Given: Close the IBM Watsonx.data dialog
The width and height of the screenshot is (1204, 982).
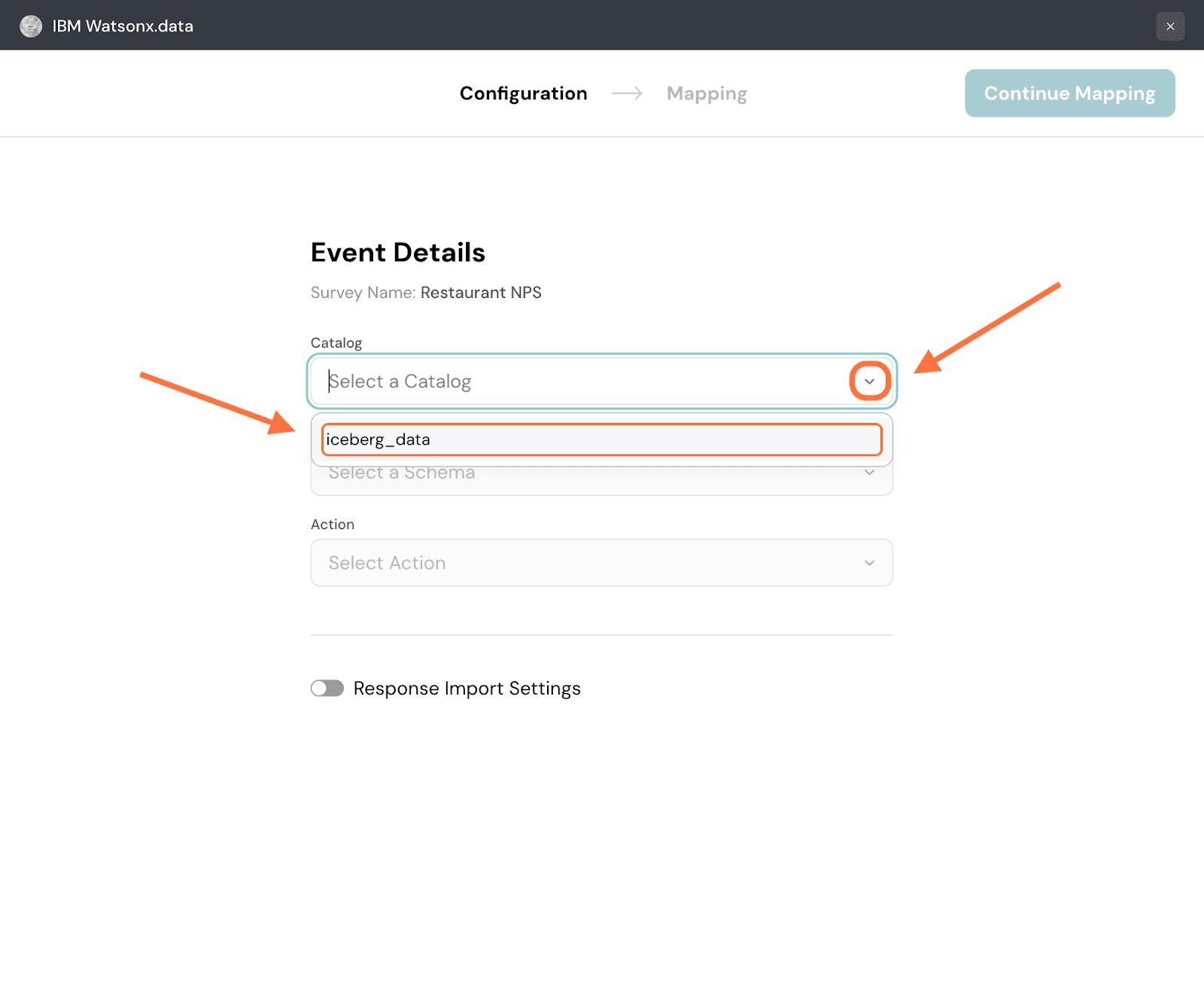Looking at the screenshot, I should tap(1170, 26).
